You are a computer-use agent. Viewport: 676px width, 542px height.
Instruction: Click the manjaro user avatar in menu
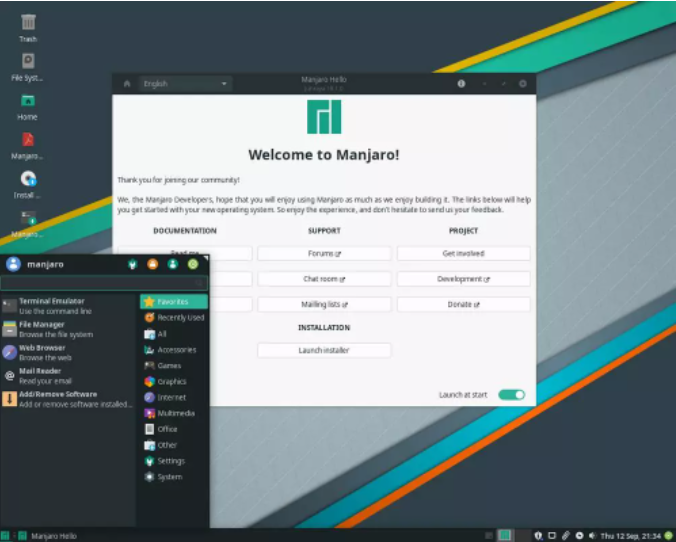tap(13, 264)
